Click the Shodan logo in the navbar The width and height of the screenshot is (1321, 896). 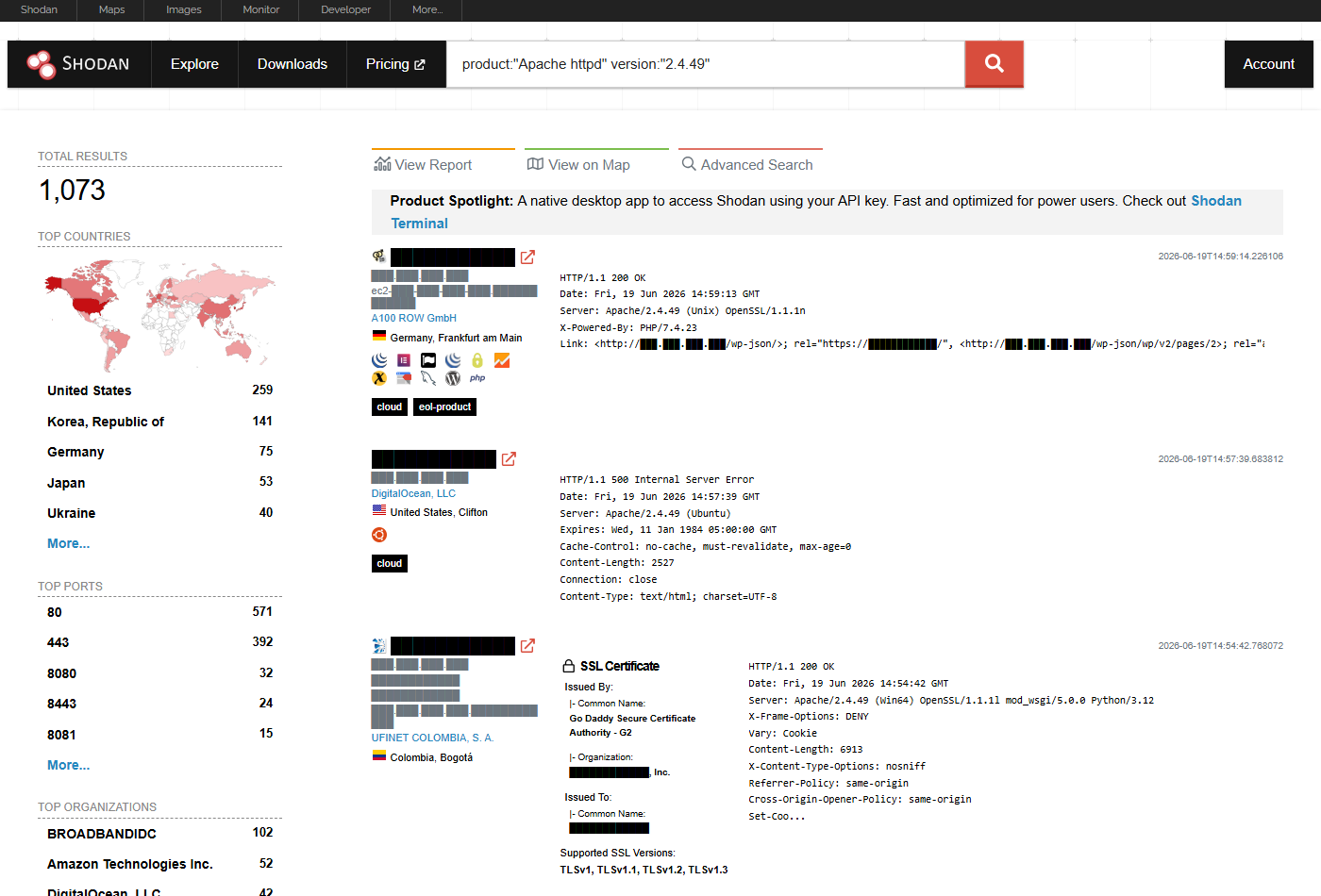(x=79, y=64)
